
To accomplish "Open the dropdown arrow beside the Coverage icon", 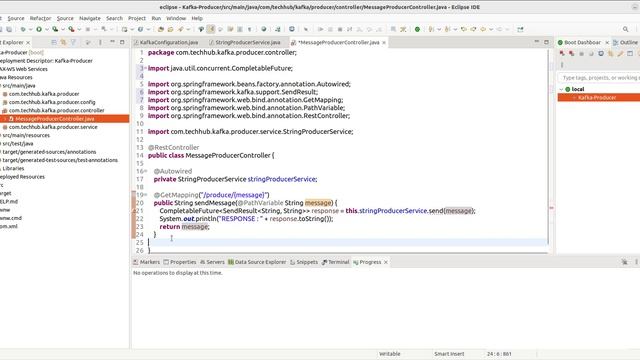I will pyautogui.click(x=62, y=29).
